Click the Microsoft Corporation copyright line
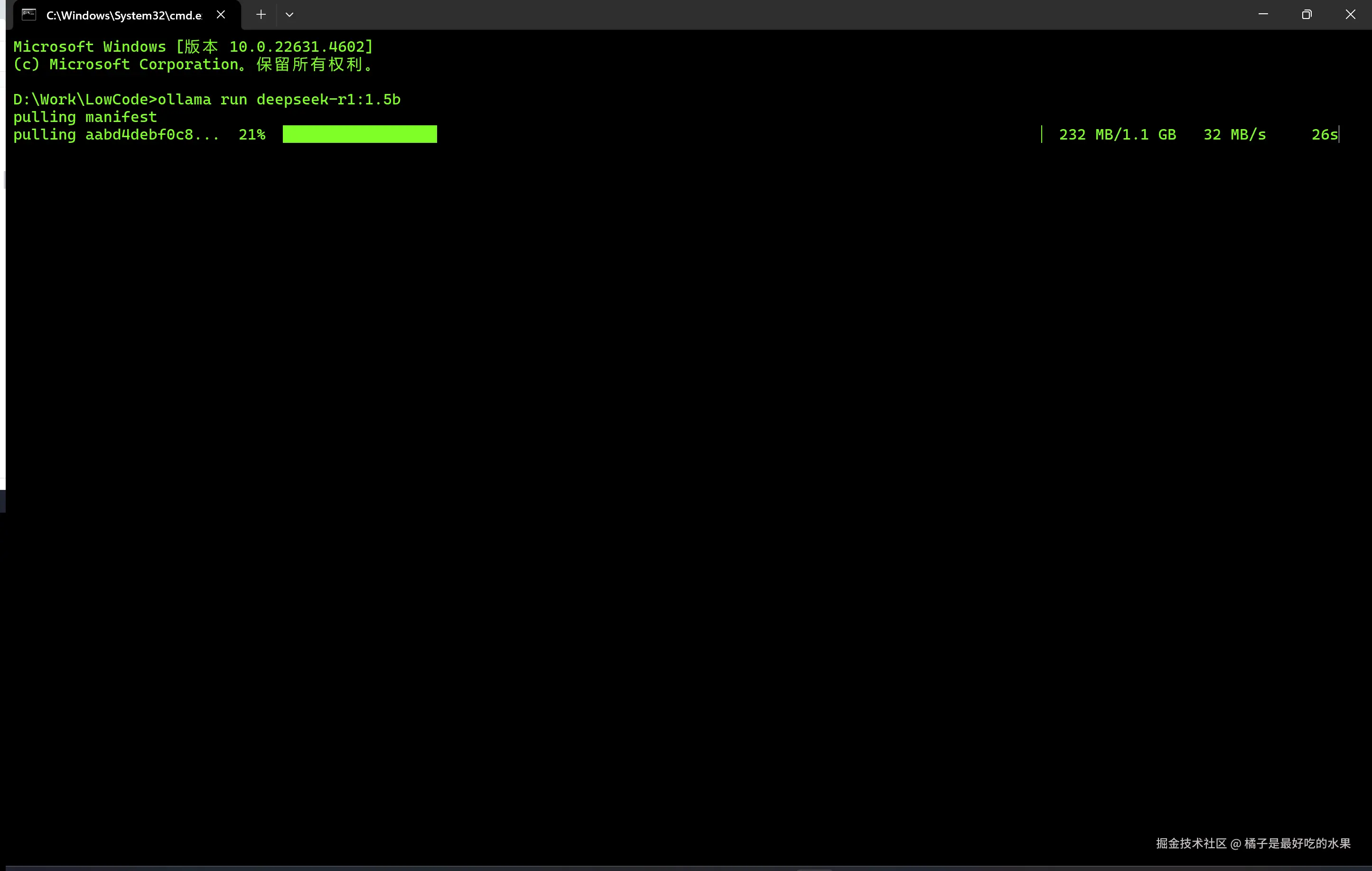The image size is (1372, 871). point(193,65)
